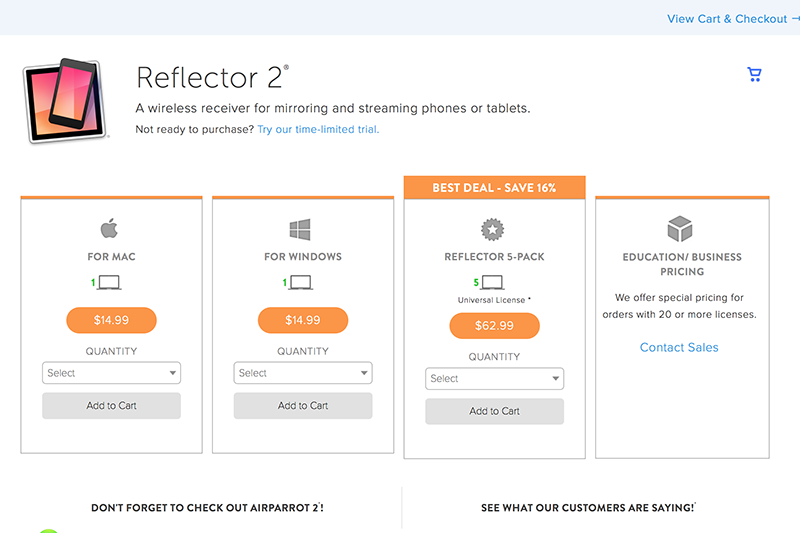The image size is (800, 533).
Task: Open the blue shopping cart icon
Action: click(754, 75)
